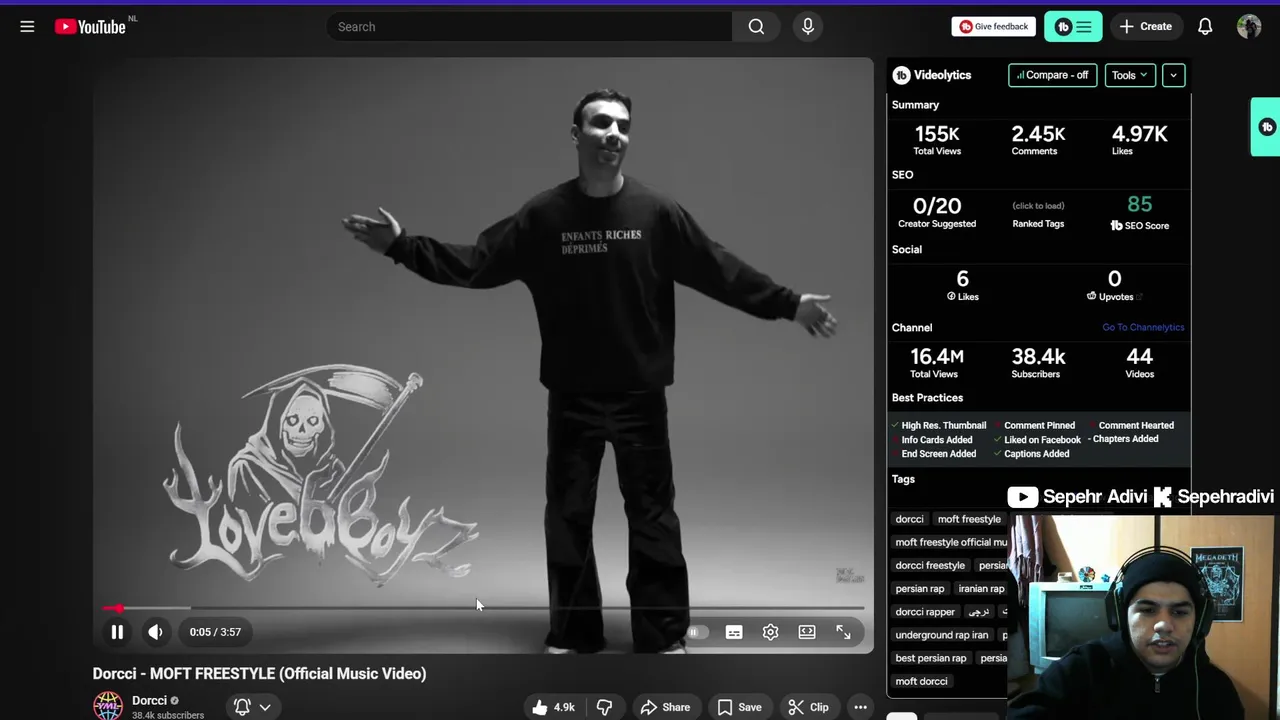Open more actions three-dot menu

[860, 707]
